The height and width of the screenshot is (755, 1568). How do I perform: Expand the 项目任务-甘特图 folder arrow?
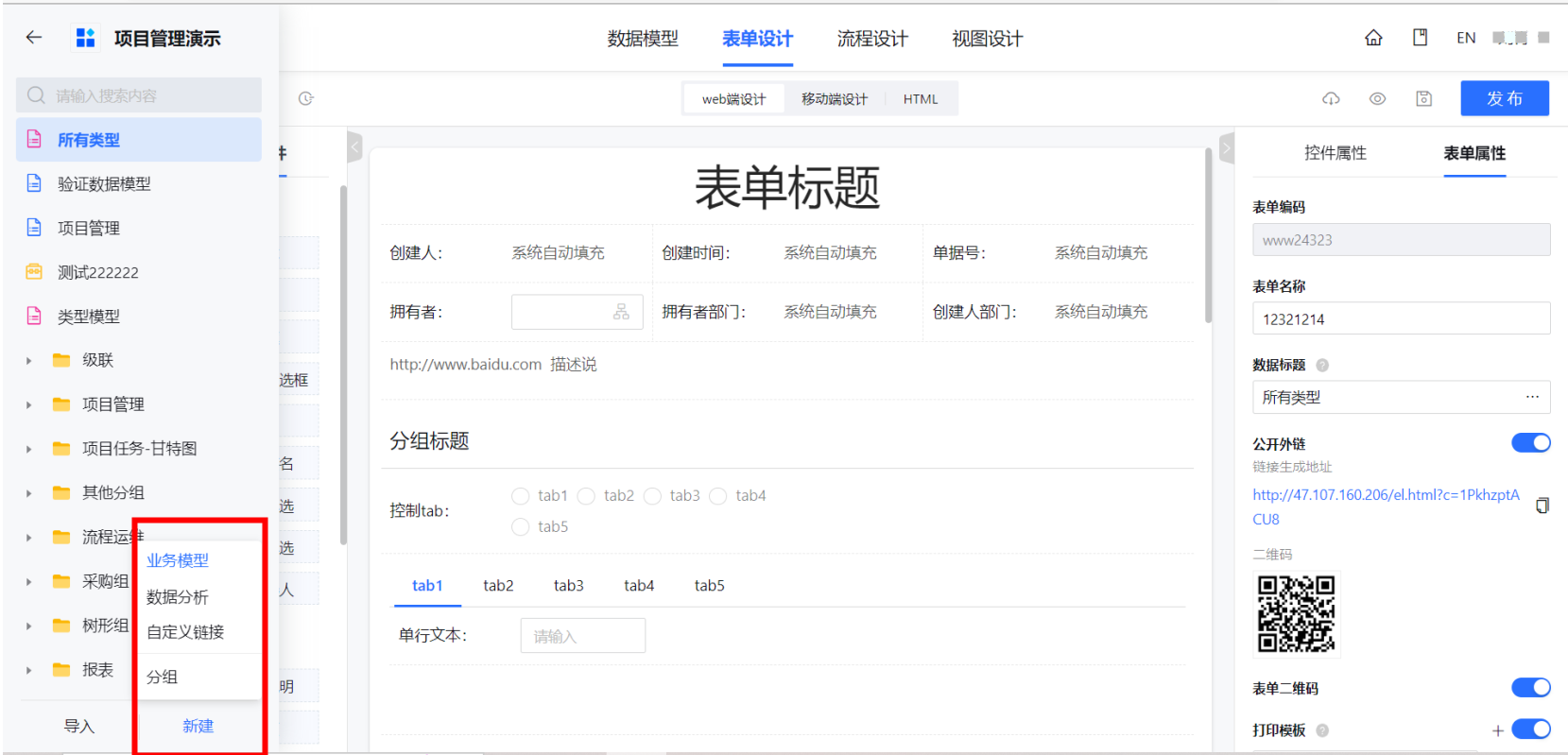pos(28,449)
